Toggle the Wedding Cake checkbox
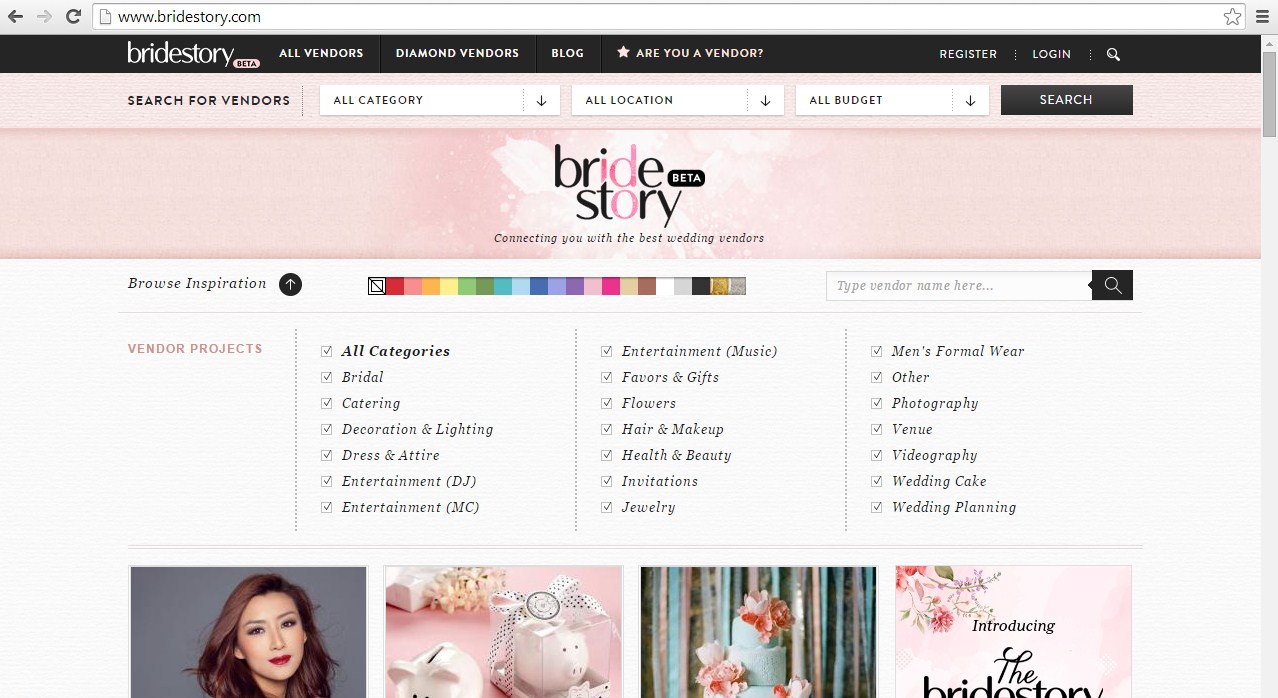The height and width of the screenshot is (698, 1278). click(x=877, y=481)
